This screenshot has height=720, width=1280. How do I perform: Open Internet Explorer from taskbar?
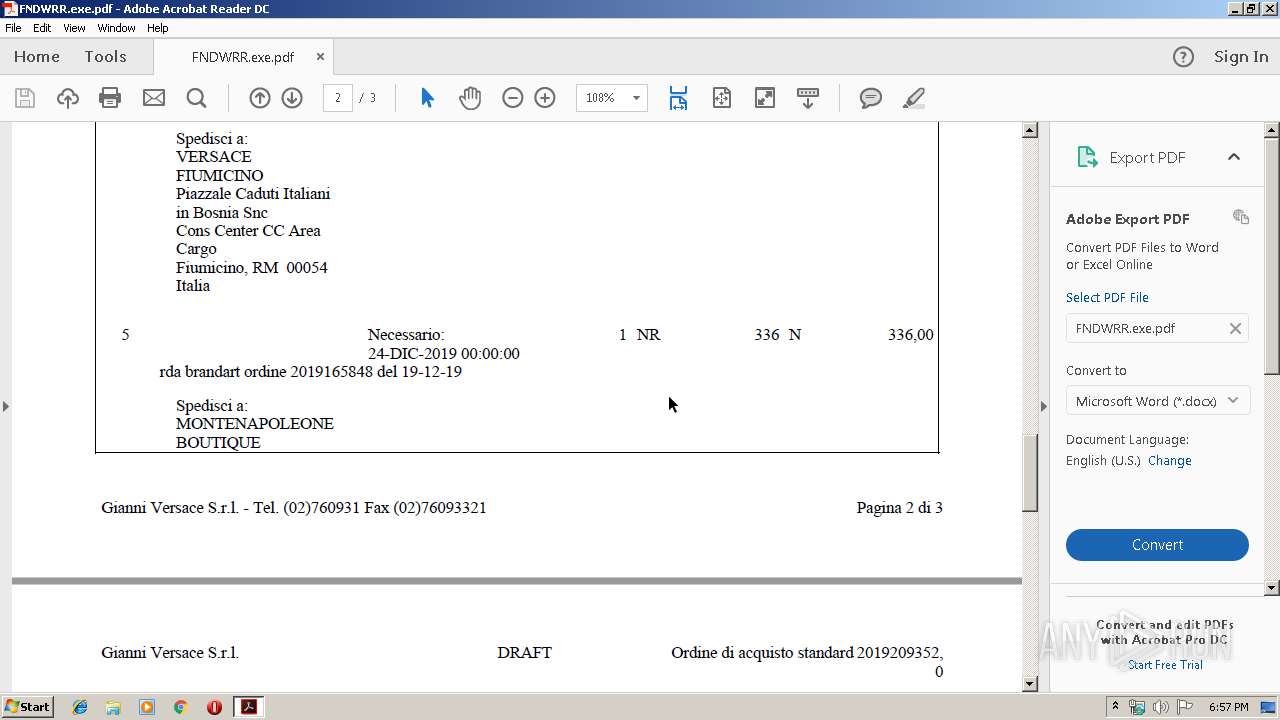click(x=80, y=707)
